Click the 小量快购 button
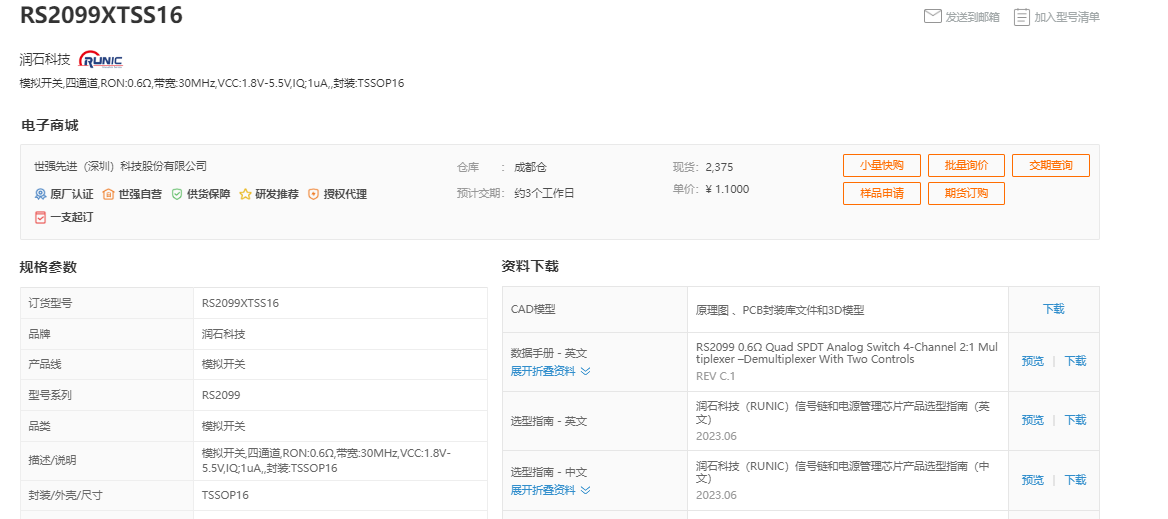The width and height of the screenshot is (1168, 519). (x=882, y=165)
